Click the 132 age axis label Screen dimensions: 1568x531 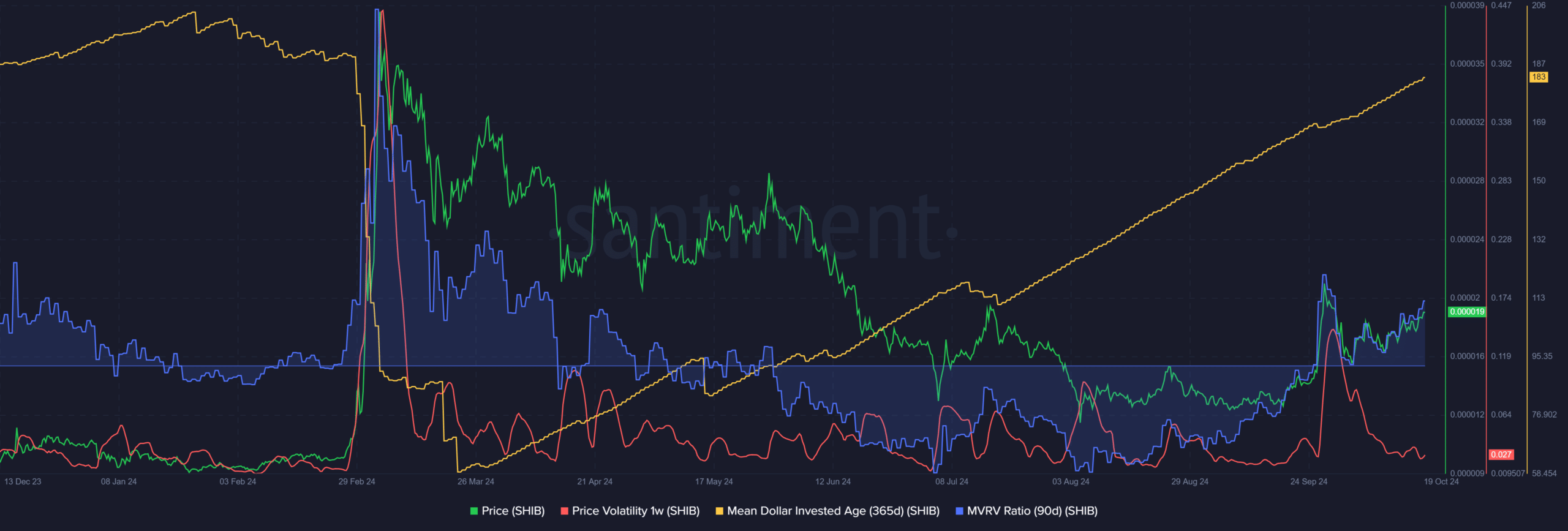click(x=1539, y=239)
